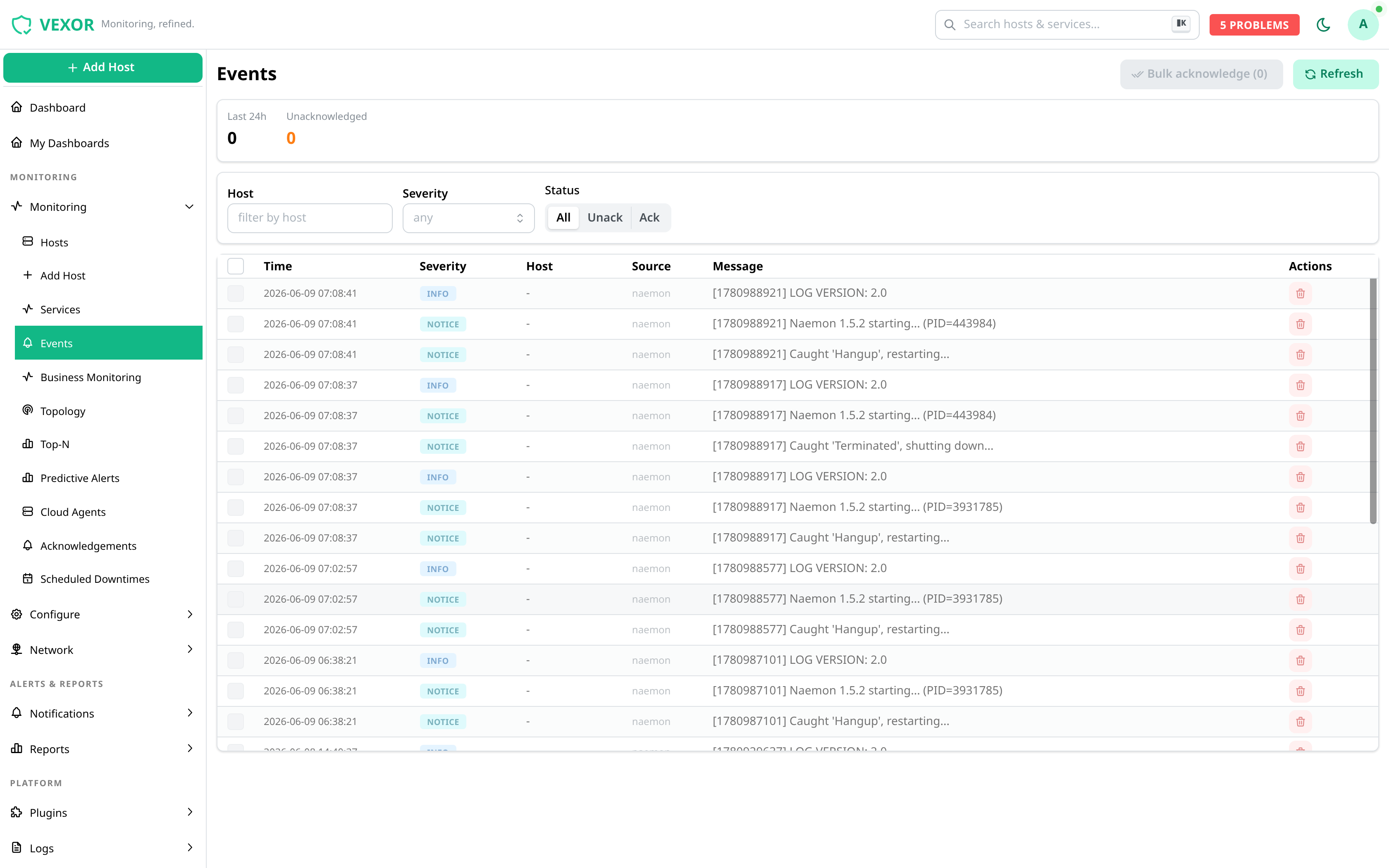Select the Ack status filter
Viewport: 1389px width, 868px height.
click(649, 217)
